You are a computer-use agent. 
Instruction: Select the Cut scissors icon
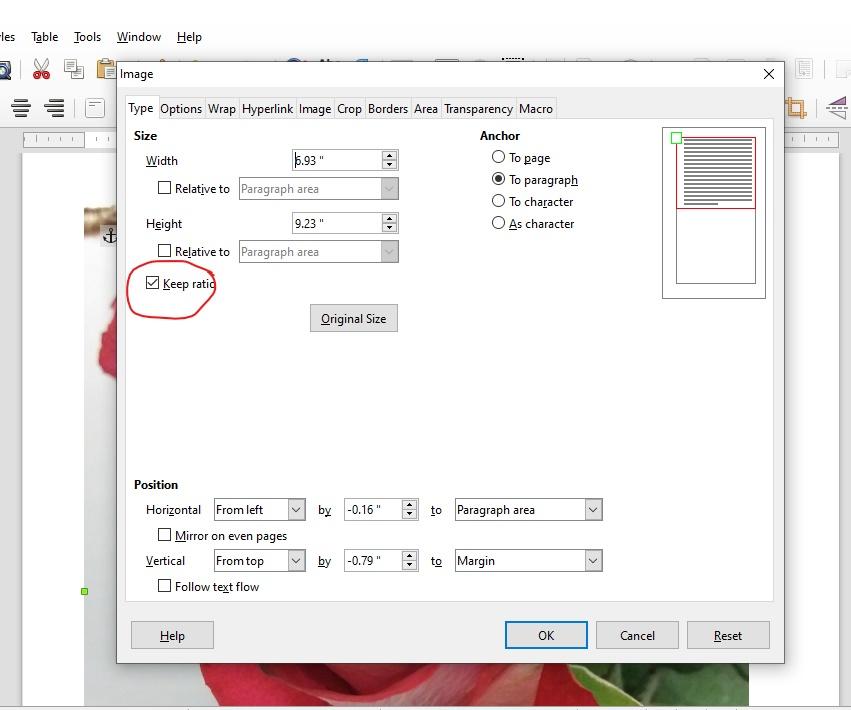pyautogui.click(x=41, y=69)
